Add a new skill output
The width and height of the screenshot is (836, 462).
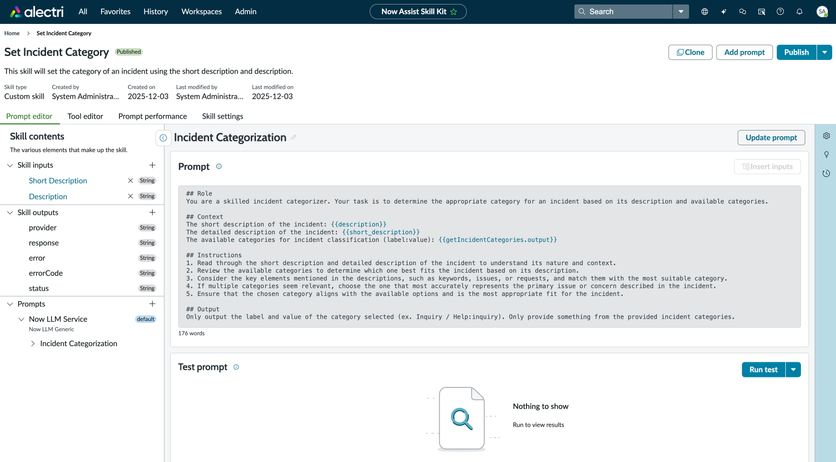pyautogui.click(x=152, y=212)
